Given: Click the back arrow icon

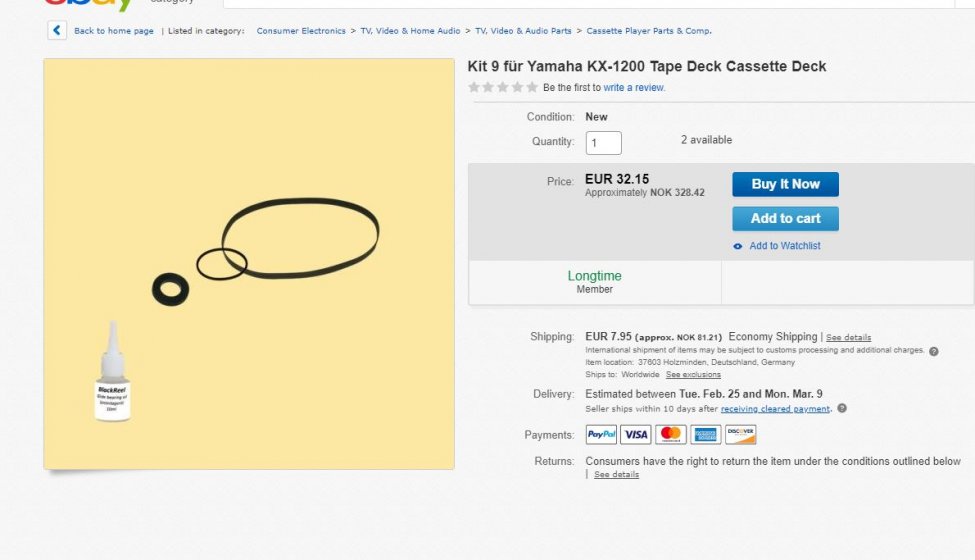Looking at the screenshot, I should point(57,31).
